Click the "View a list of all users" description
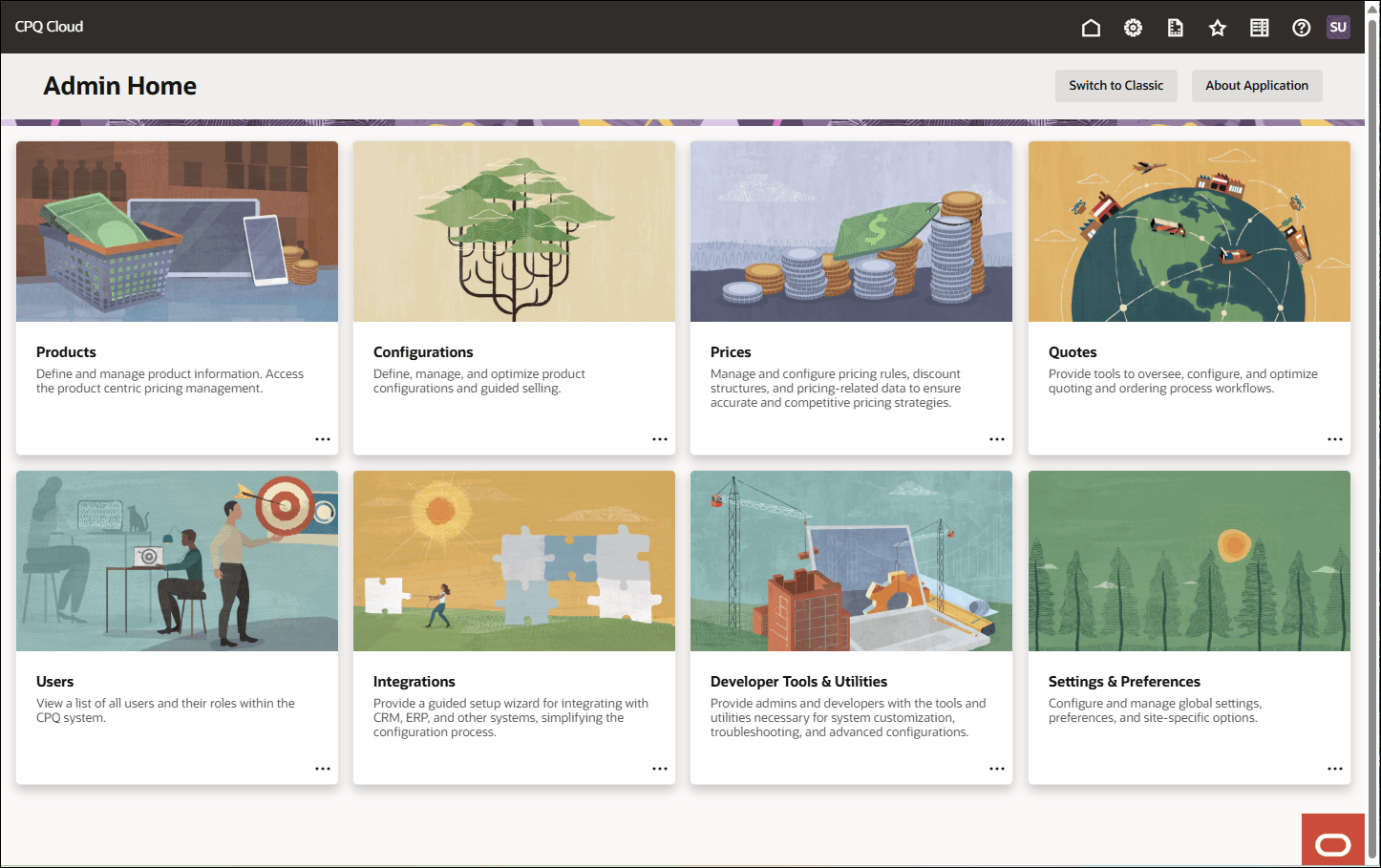The height and width of the screenshot is (868, 1381). (165, 710)
